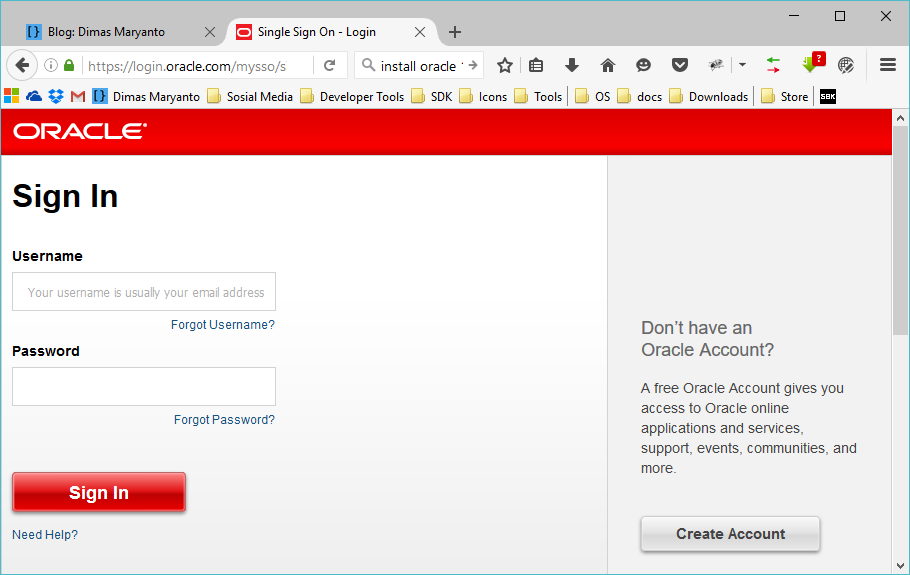Expand the docs bookmark folder
The height and width of the screenshot is (575, 910).
640,96
